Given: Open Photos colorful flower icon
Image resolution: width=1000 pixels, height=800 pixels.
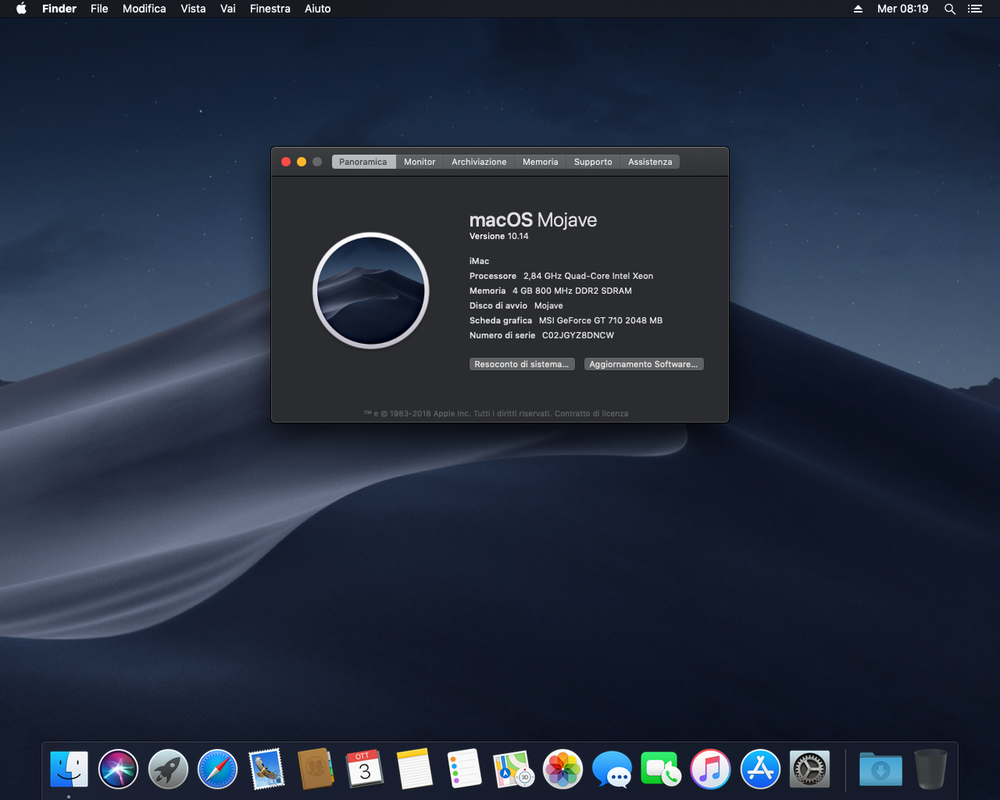Looking at the screenshot, I should [562, 769].
